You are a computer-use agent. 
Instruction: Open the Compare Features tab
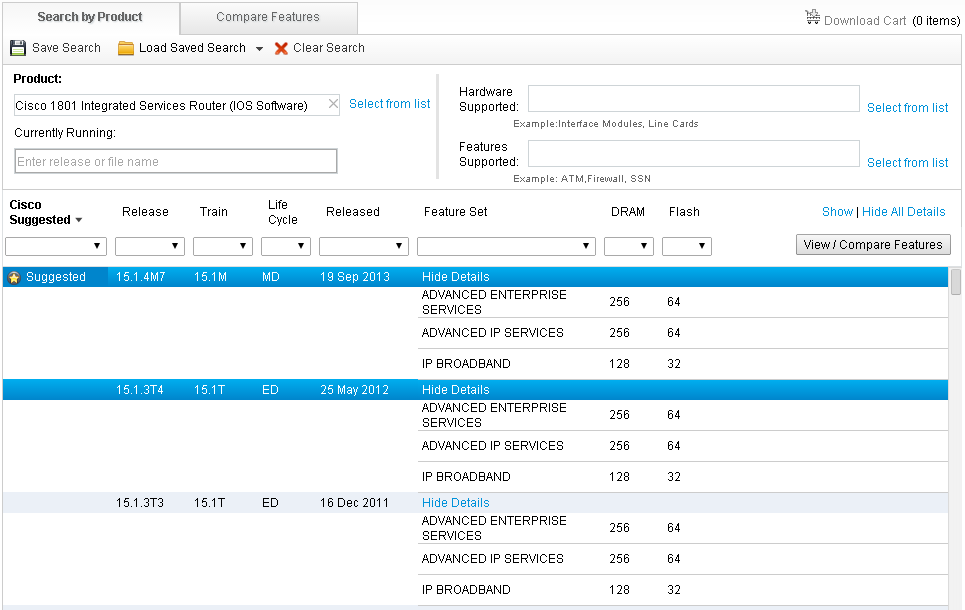coord(268,17)
